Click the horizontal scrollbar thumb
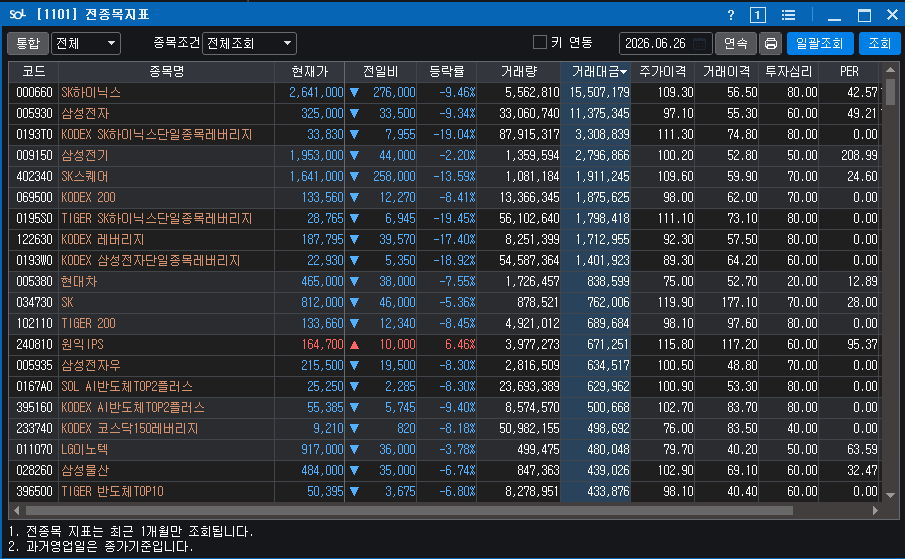 tap(409, 511)
